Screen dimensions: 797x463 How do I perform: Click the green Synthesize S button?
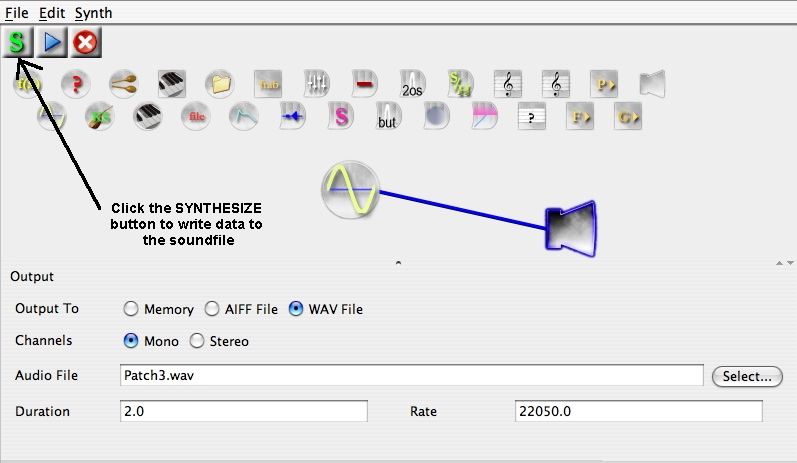click(18, 42)
